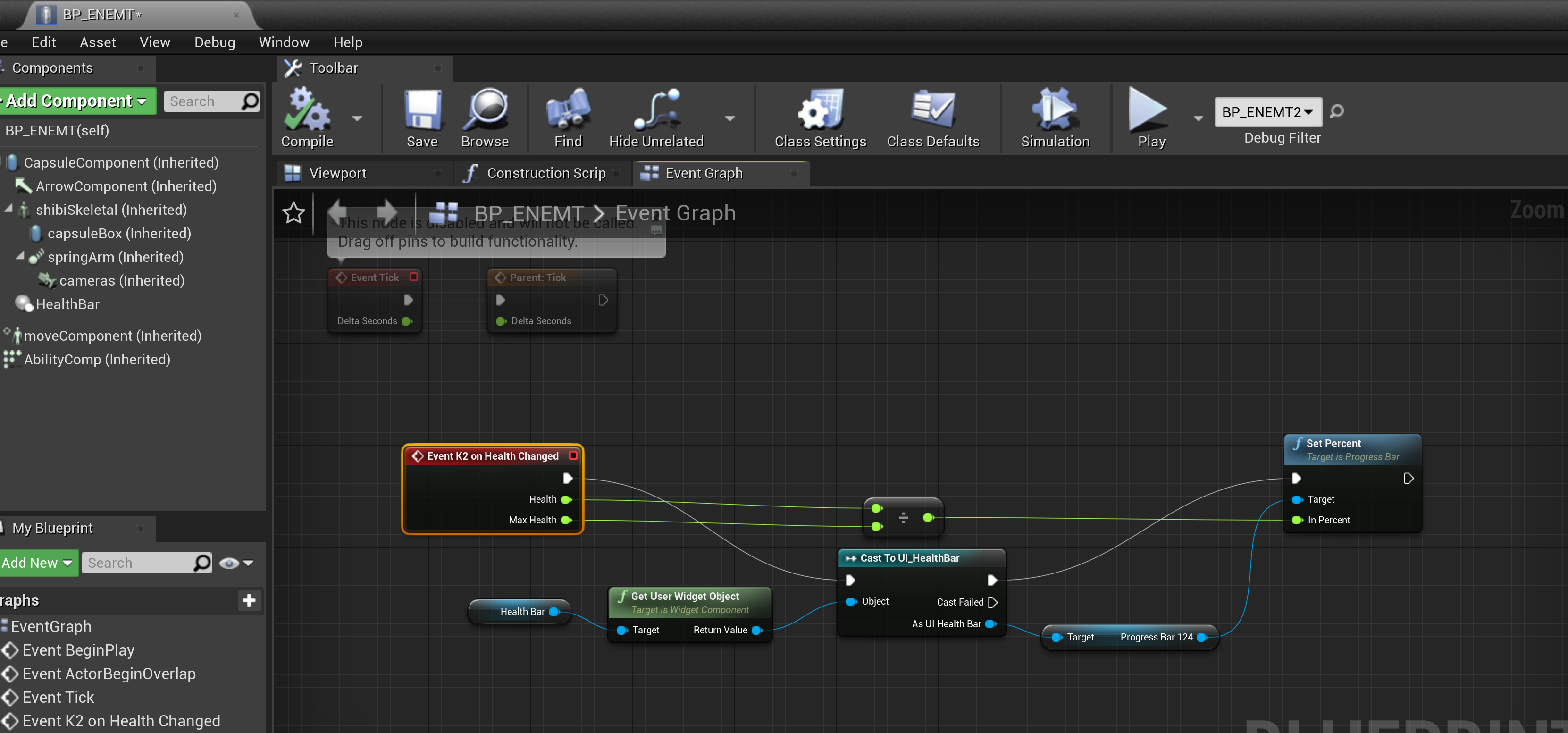Click the Components panel search field
This screenshot has width=1568, height=733.
pyautogui.click(x=207, y=101)
